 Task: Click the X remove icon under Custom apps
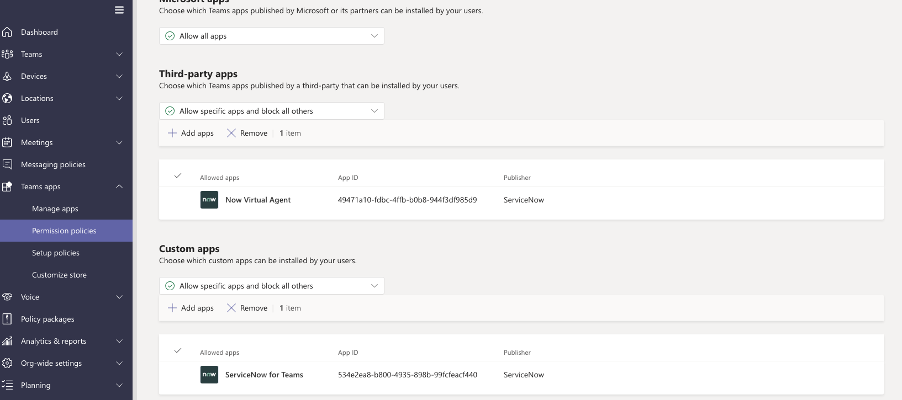(x=231, y=308)
